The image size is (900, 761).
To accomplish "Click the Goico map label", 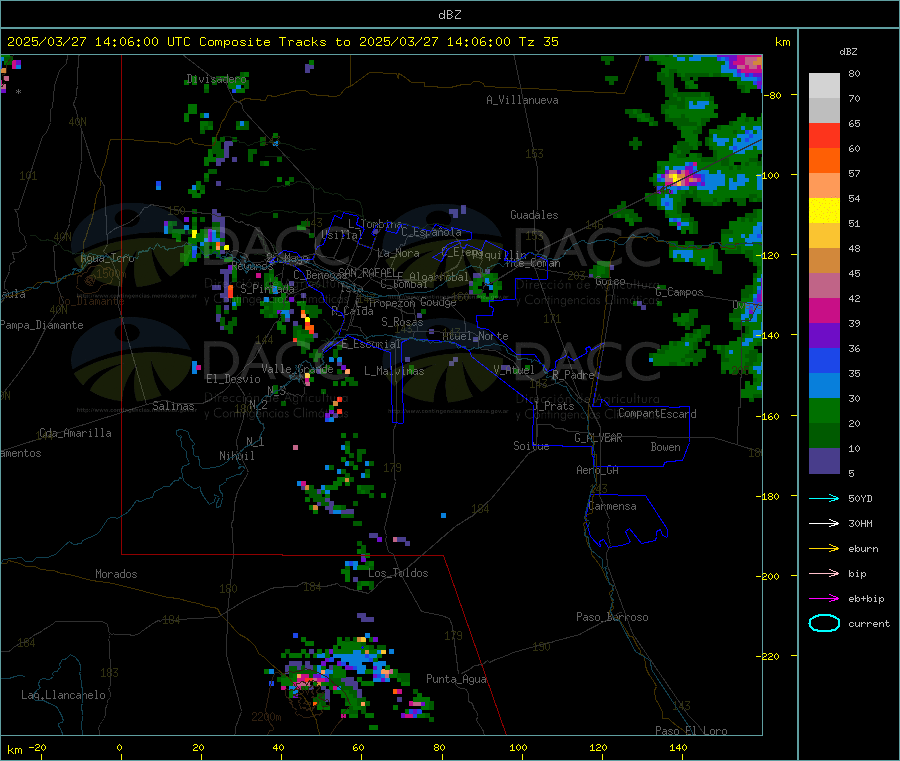I will click(x=610, y=282).
